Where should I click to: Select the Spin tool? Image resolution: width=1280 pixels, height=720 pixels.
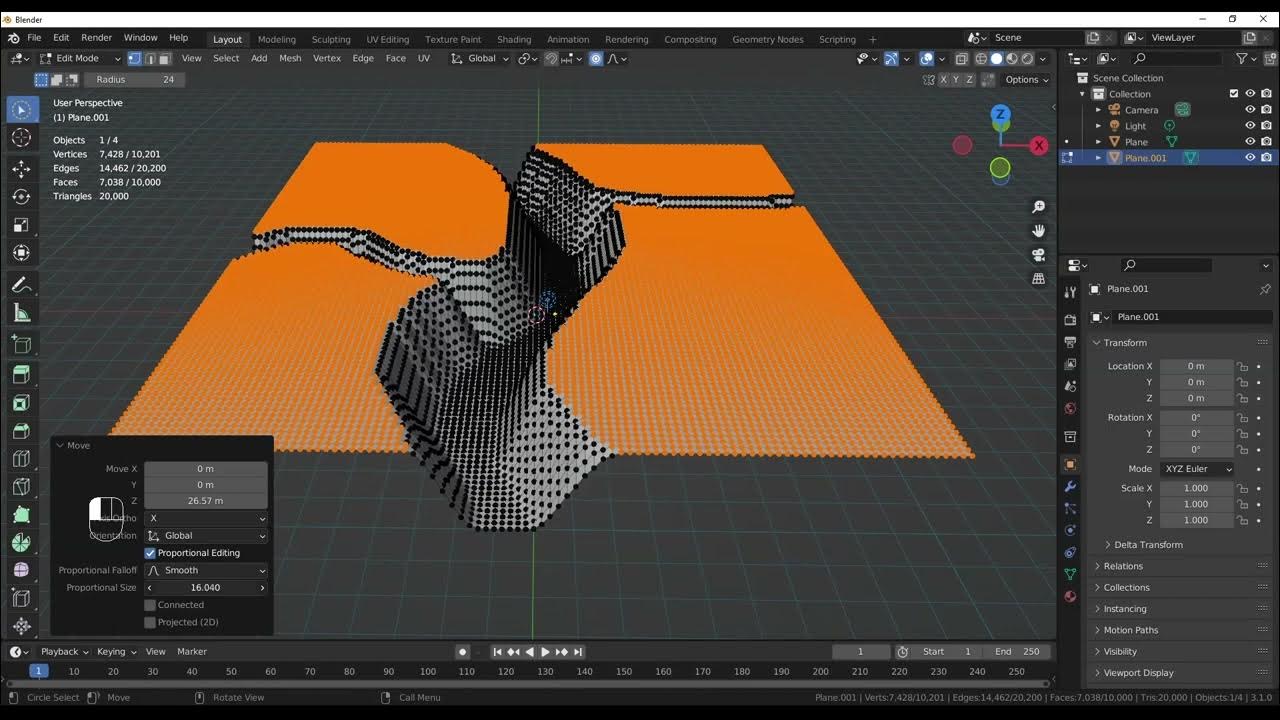pos(21,544)
